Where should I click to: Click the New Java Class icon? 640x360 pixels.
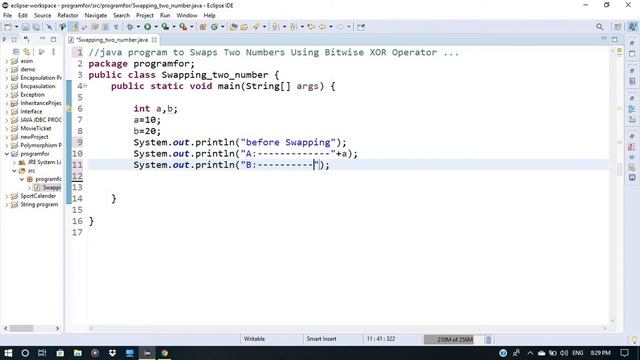coord(214,27)
